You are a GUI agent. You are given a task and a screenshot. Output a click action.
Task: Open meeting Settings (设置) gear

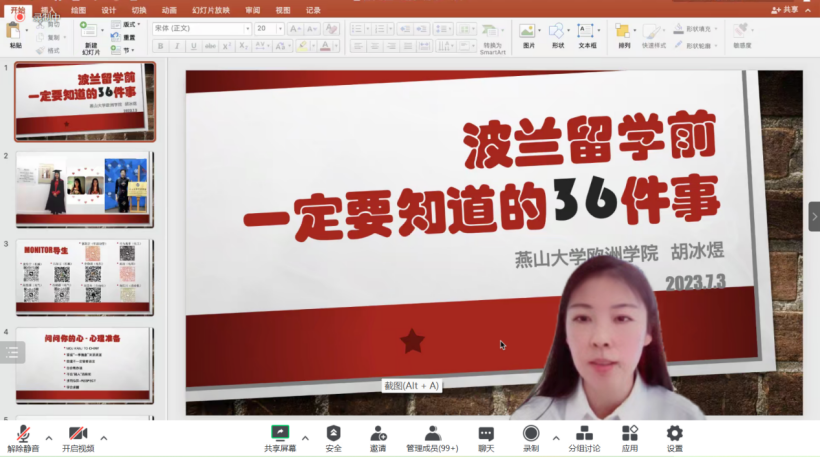point(675,434)
